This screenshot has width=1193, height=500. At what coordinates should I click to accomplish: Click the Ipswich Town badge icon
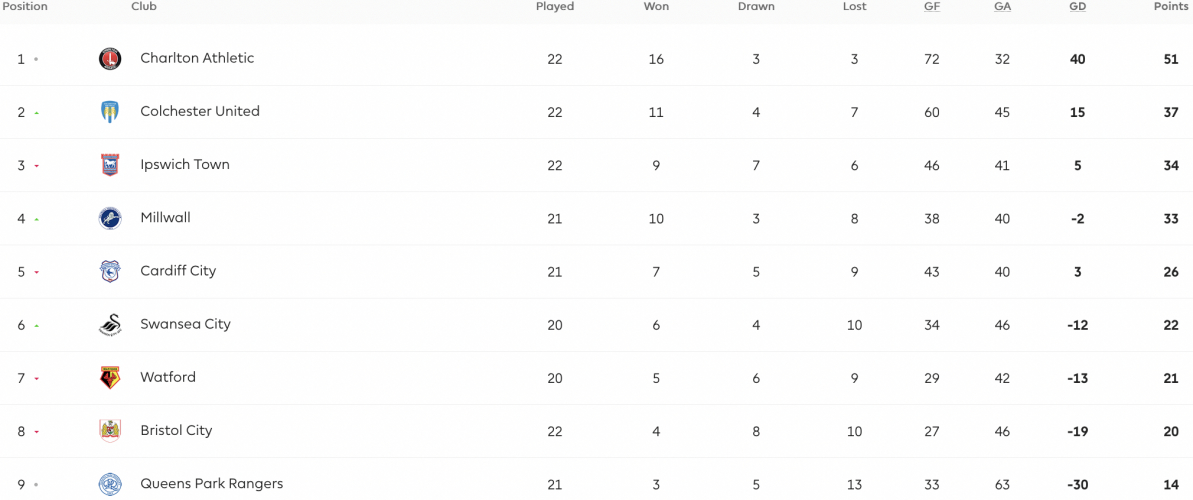pos(110,165)
